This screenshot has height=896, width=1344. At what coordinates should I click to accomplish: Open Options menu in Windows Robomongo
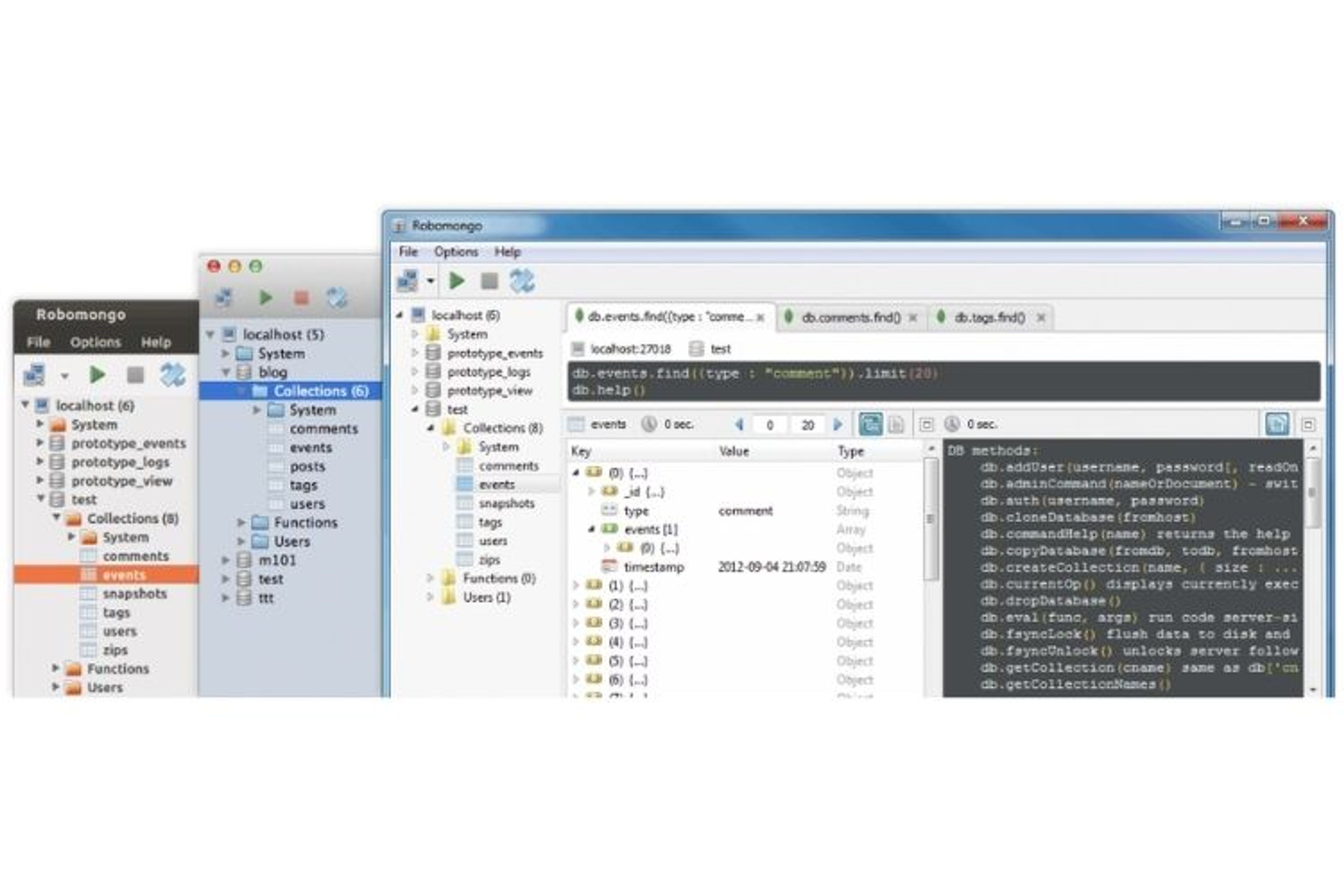coord(456,251)
